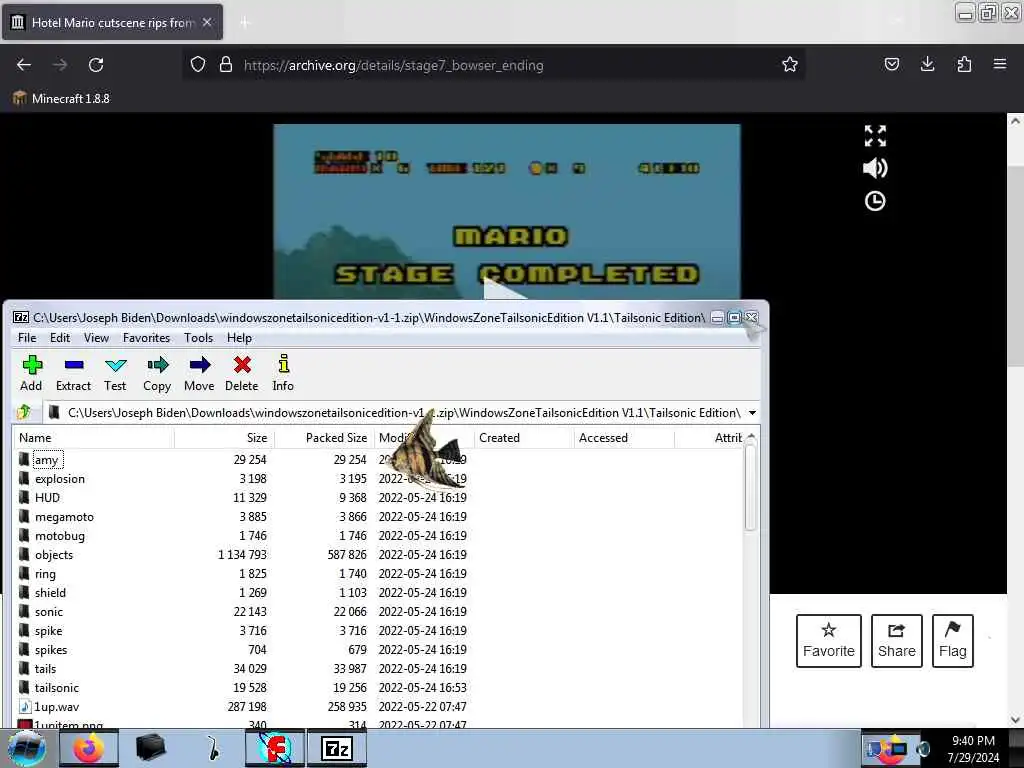Open the Minecraft 1.8.8 bookmark
The width and height of the screenshot is (1024, 768).
[61, 99]
